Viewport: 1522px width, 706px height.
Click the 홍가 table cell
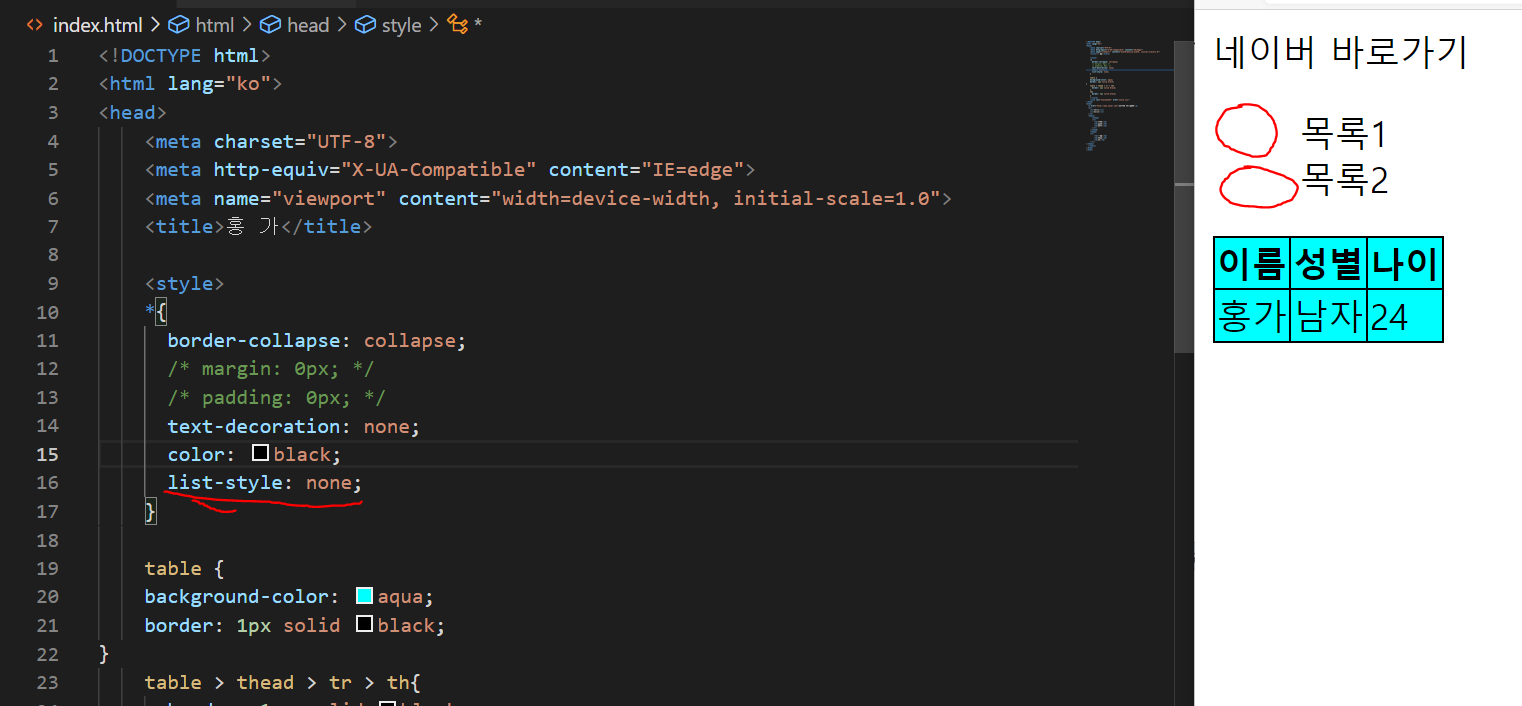[1252, 316]
